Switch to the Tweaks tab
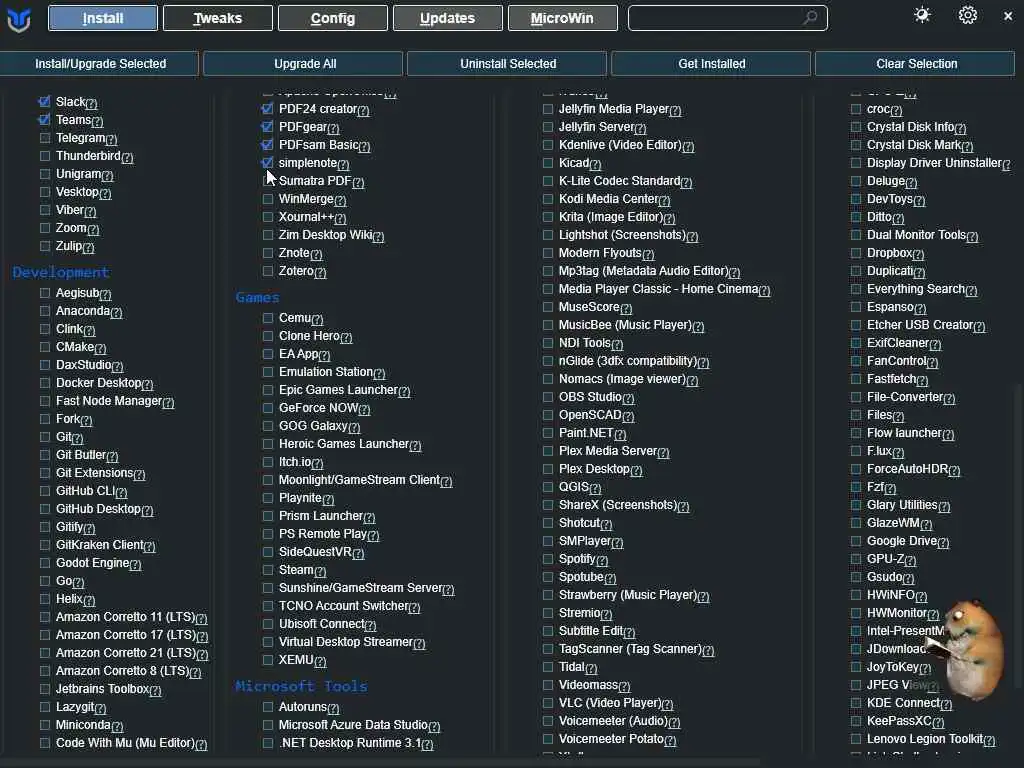 click(217, 18)
